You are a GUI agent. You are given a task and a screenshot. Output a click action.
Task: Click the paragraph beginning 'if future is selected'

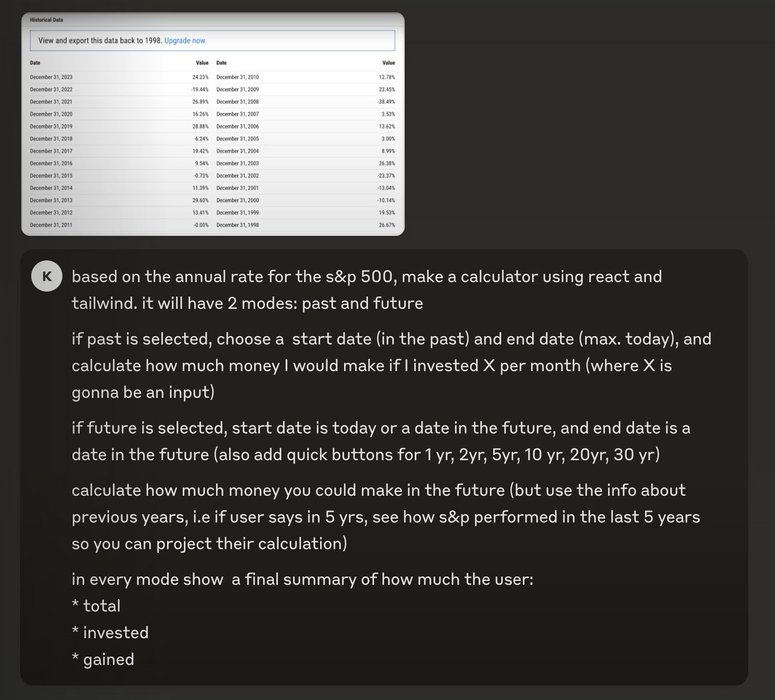pyautogui.click(x=381, y=441)
